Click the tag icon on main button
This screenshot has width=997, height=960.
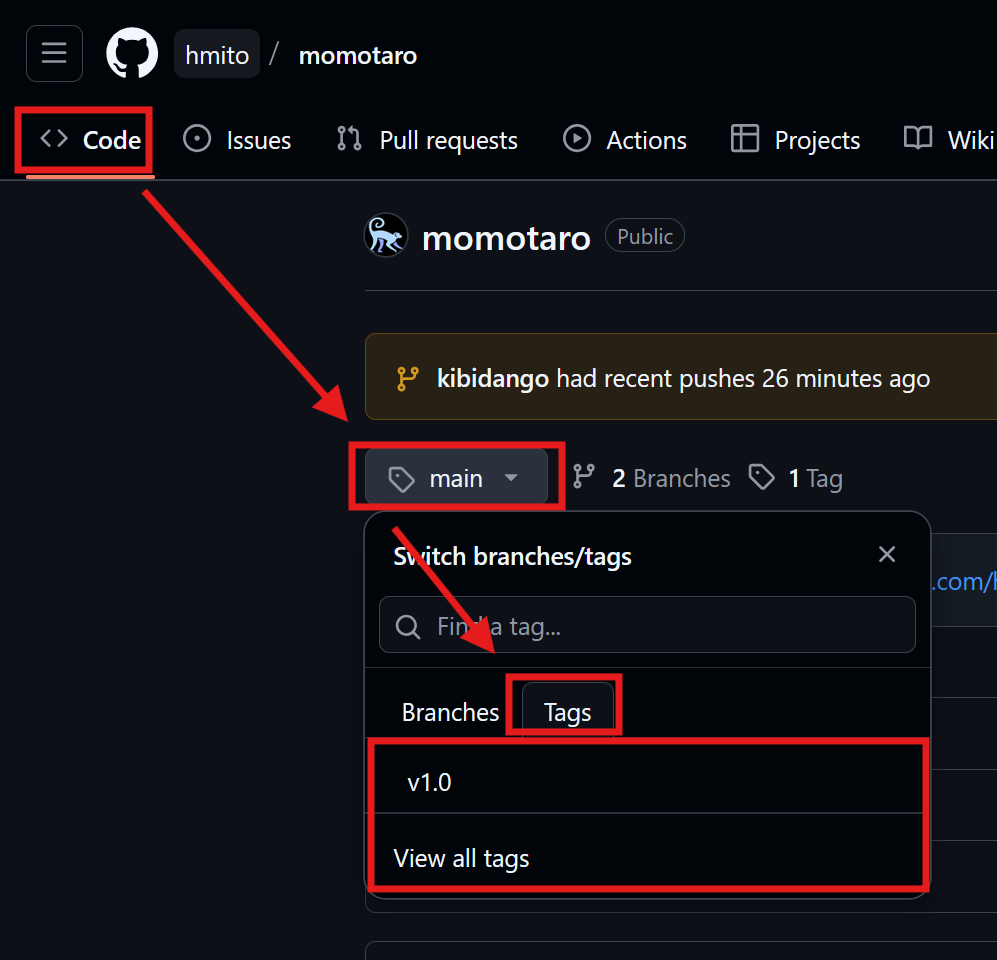click(x=401, y=479)
